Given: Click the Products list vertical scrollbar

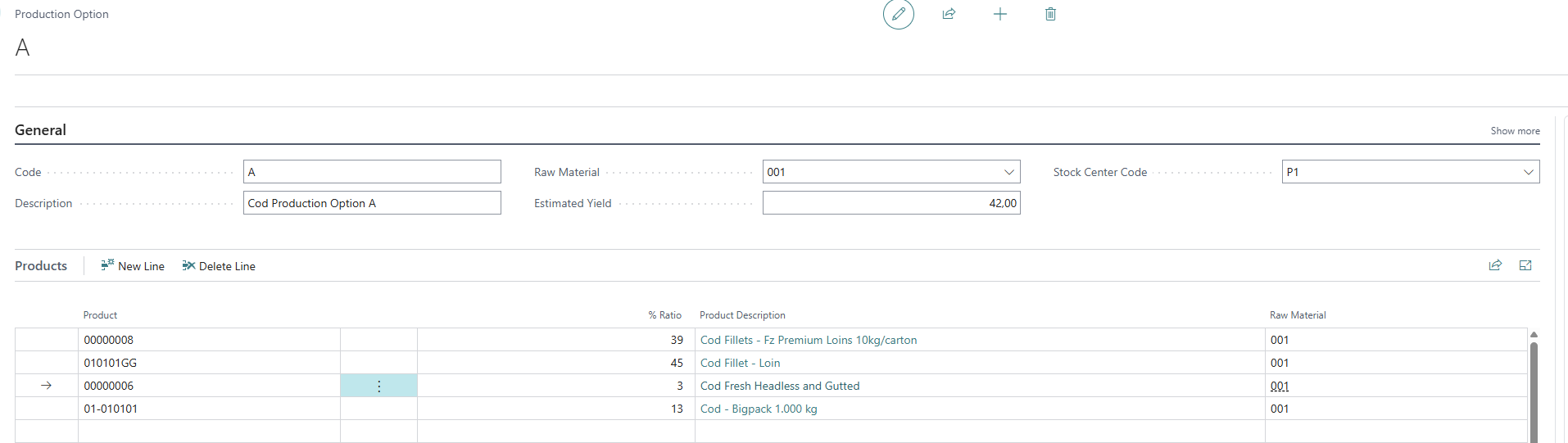Looking at the screenshot, I should 1534,386.
